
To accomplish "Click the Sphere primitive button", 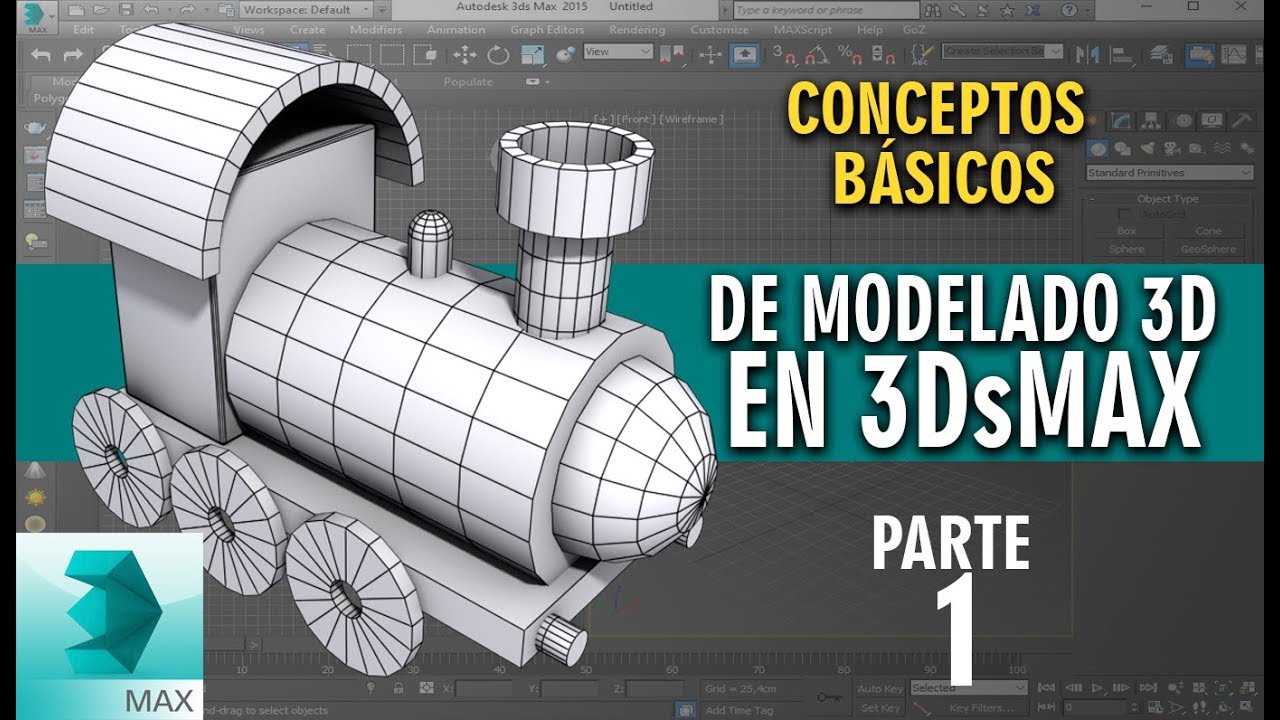I will 1126,249.
